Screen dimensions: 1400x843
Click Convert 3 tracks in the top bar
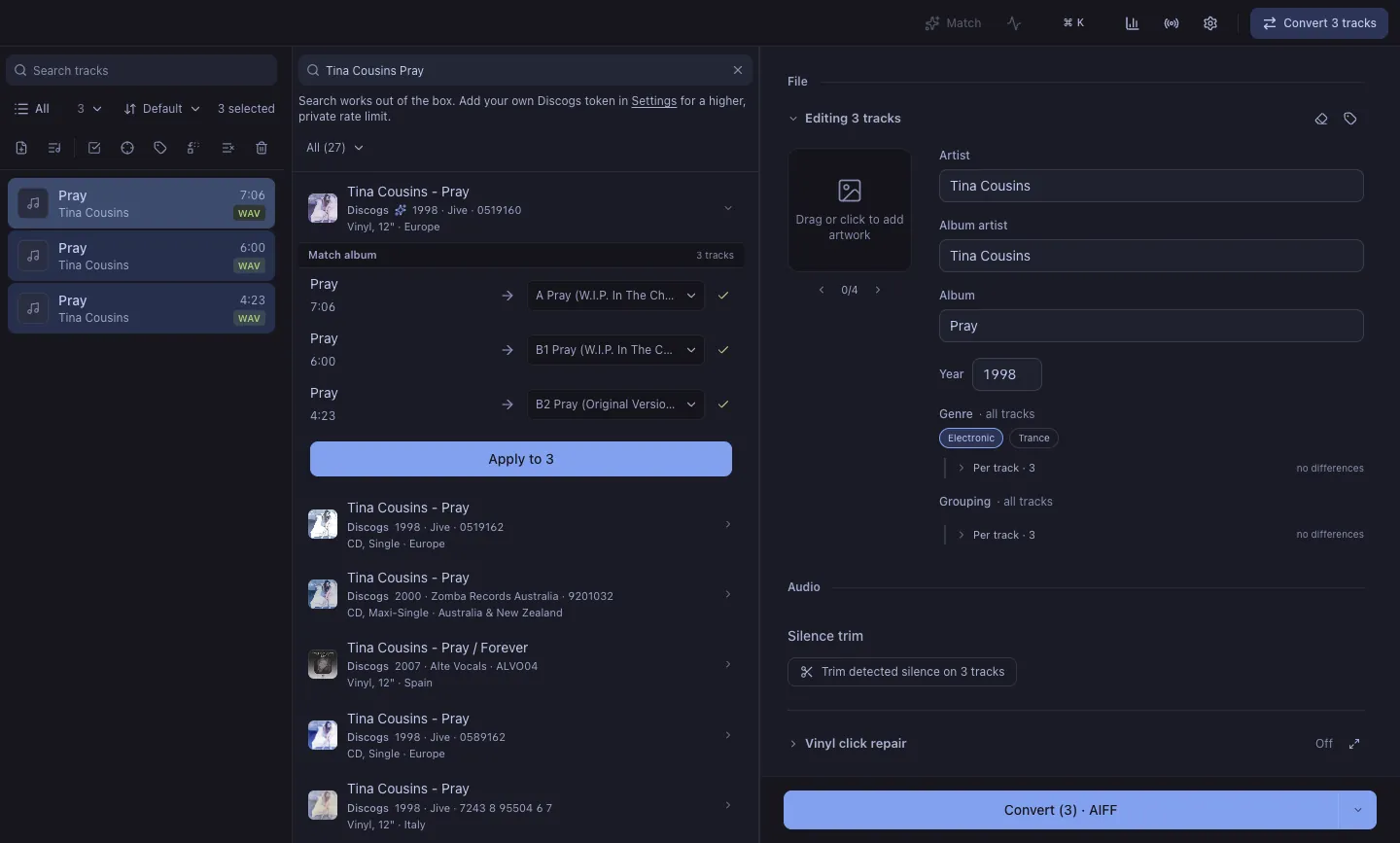[x=1319, y=23]
